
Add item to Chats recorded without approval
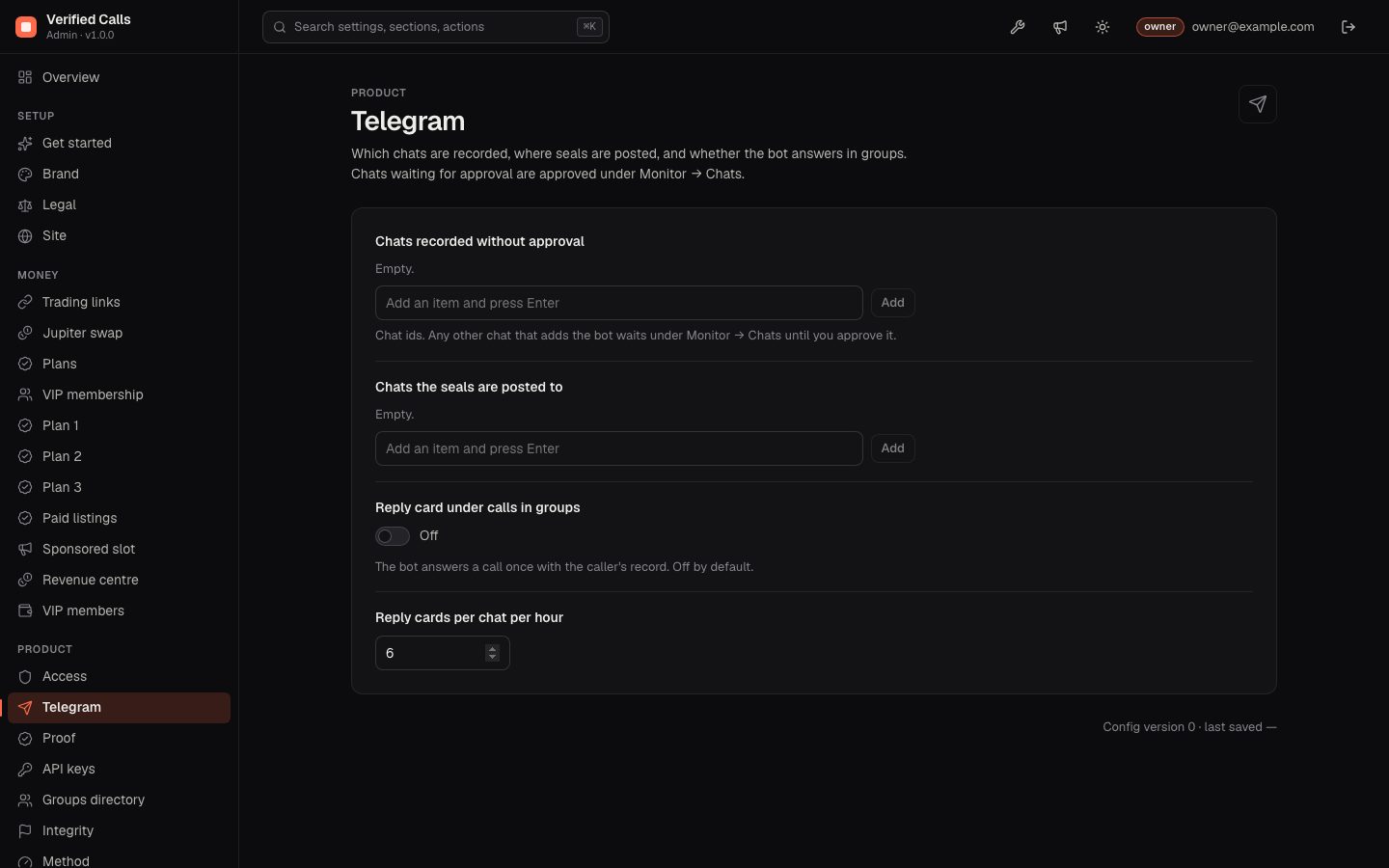tap(893, 303)
